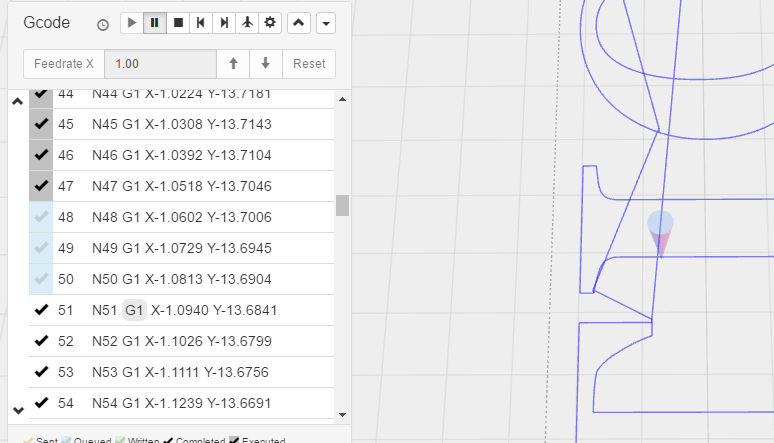This screenshot has height=443, width=774.
Task: Collapse the Gcode panel with chevron
Action: click(x=299, y=23)
